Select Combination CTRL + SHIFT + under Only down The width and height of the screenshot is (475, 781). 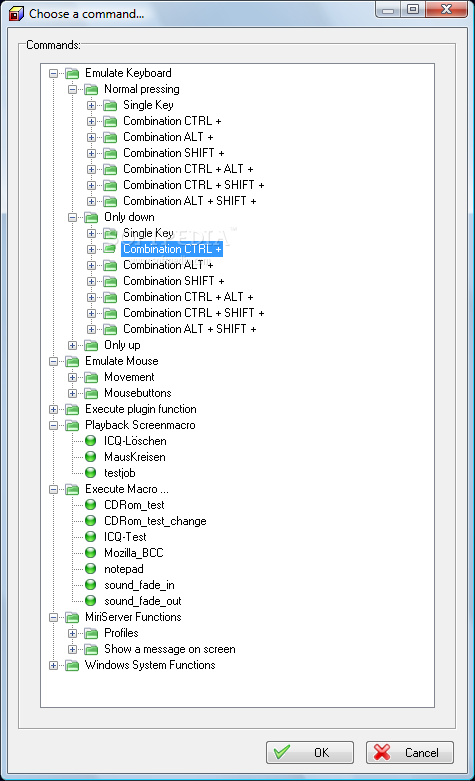pyautogui.click(x=194, y=313)
